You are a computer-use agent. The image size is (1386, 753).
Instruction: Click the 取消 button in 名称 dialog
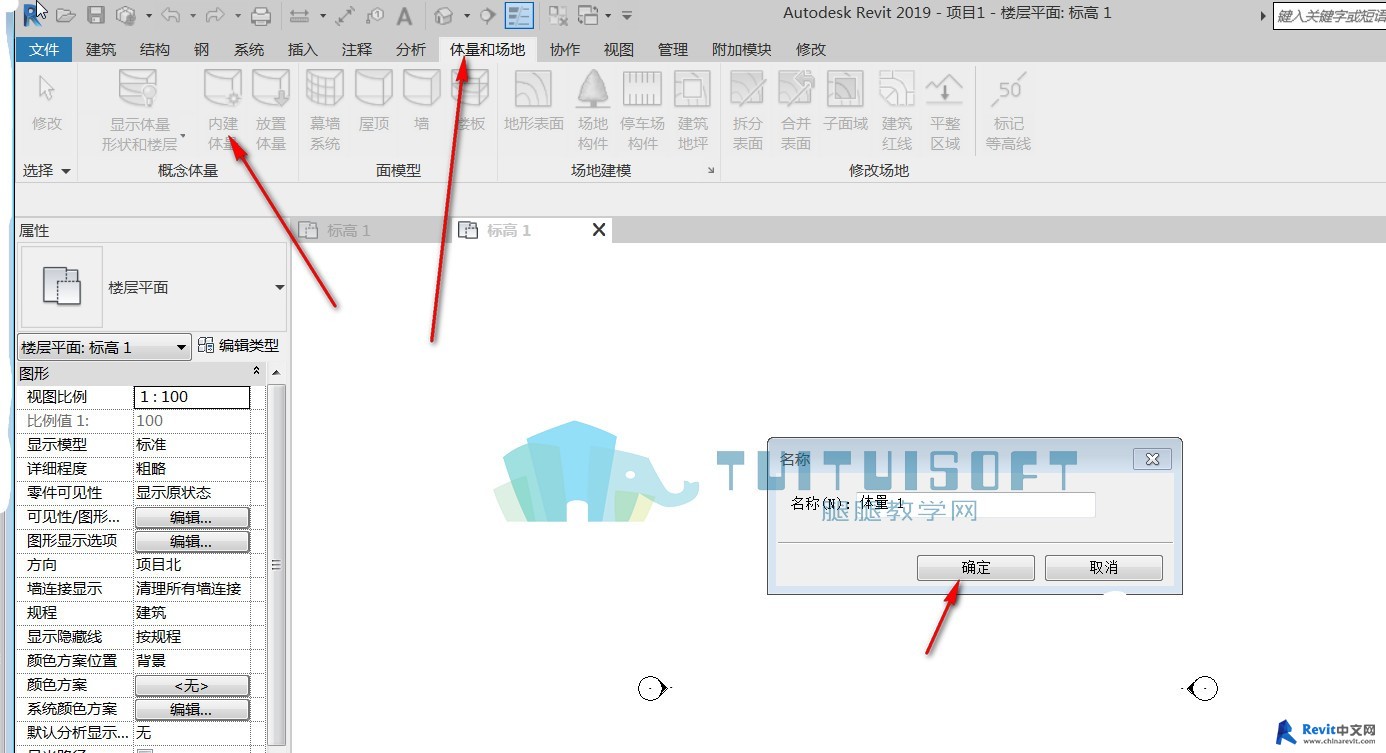click(1104, 568)
